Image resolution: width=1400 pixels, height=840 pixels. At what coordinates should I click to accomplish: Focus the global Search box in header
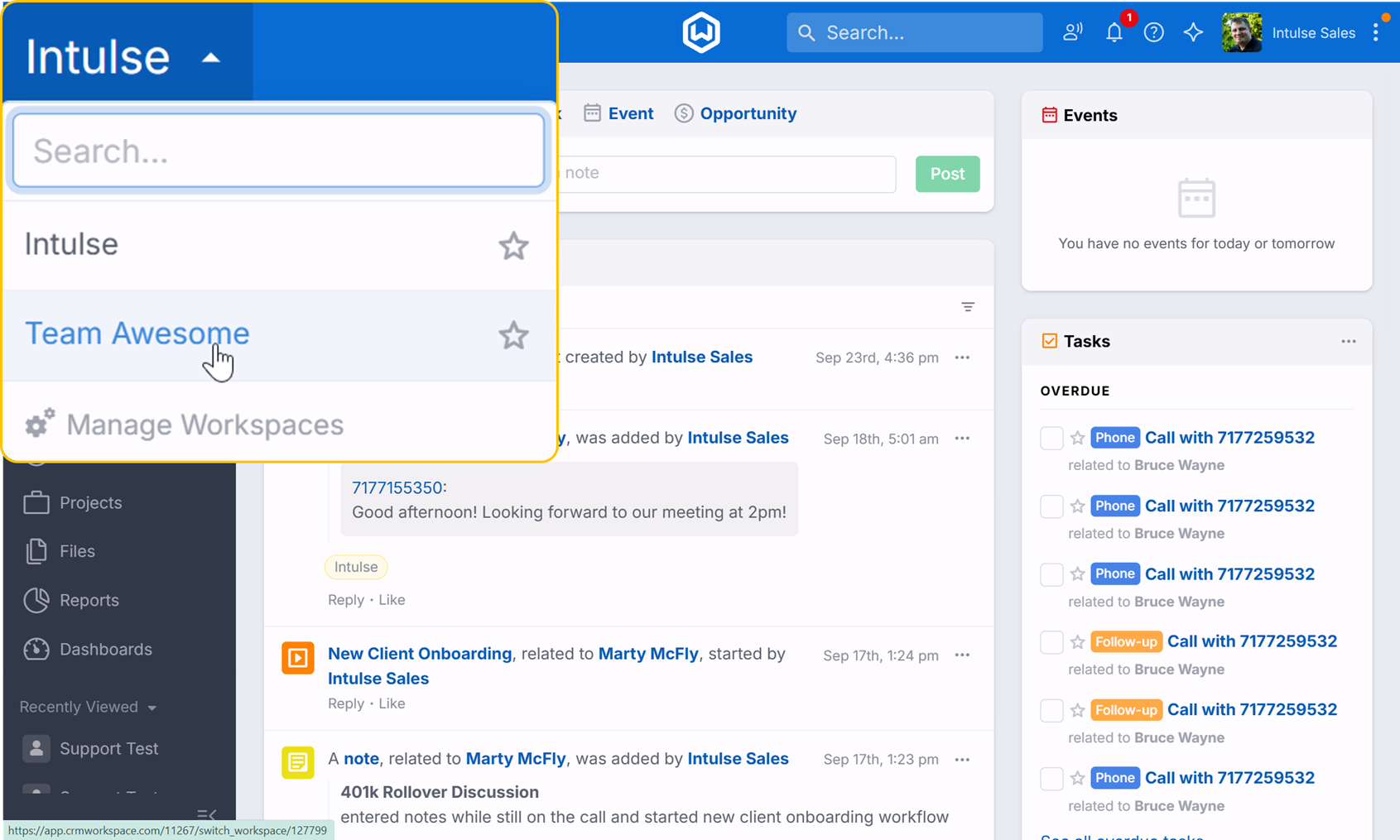coord(915,32)
